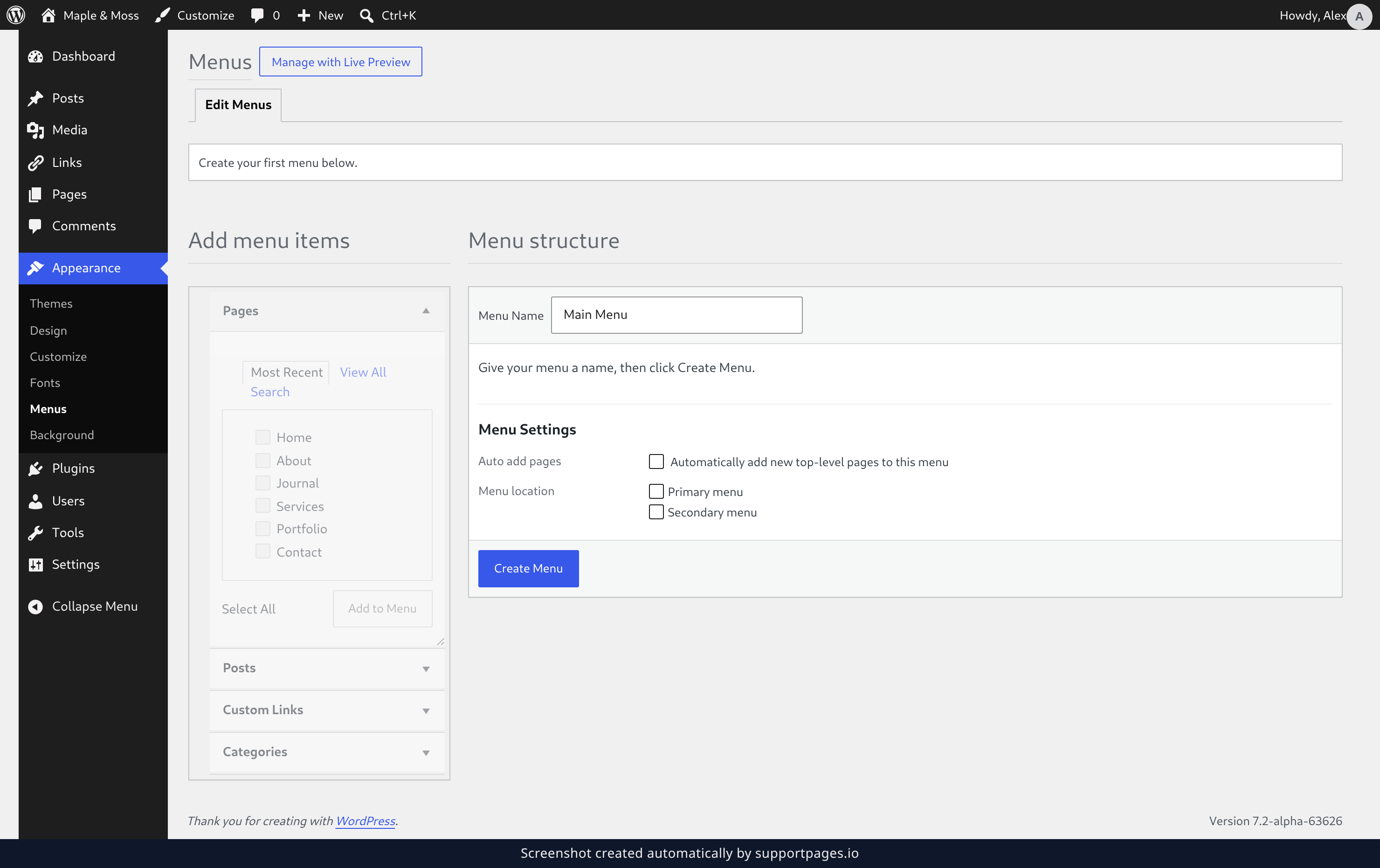1380x868 pixels.
Task: Click the Create Menu button
Action: click(528, 568)
